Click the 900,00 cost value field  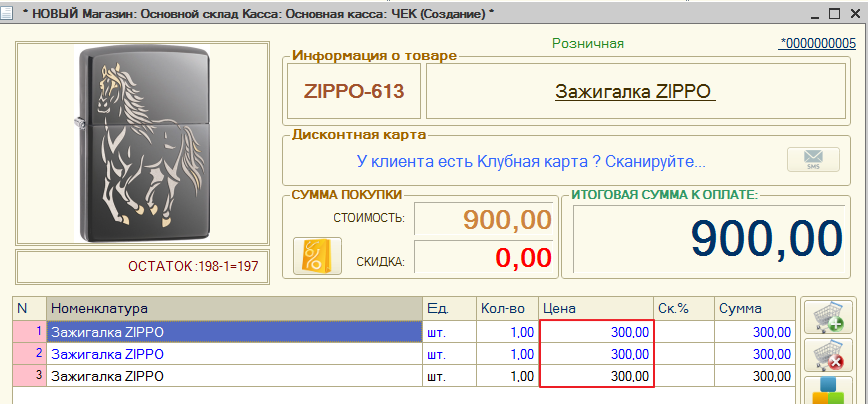pos(484,219)
